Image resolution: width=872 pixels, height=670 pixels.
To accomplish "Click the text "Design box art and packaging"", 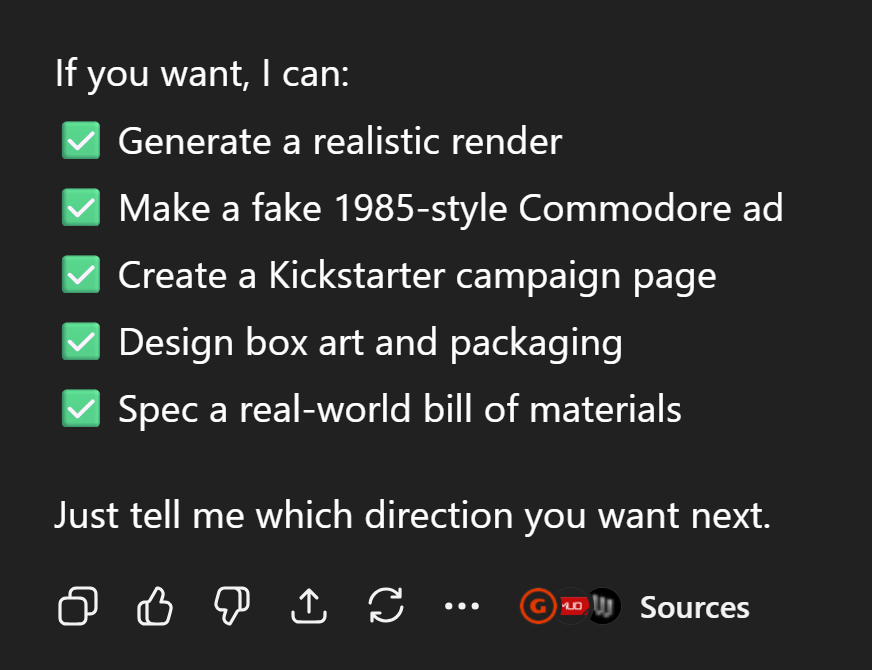I will (x=370, y=342).
